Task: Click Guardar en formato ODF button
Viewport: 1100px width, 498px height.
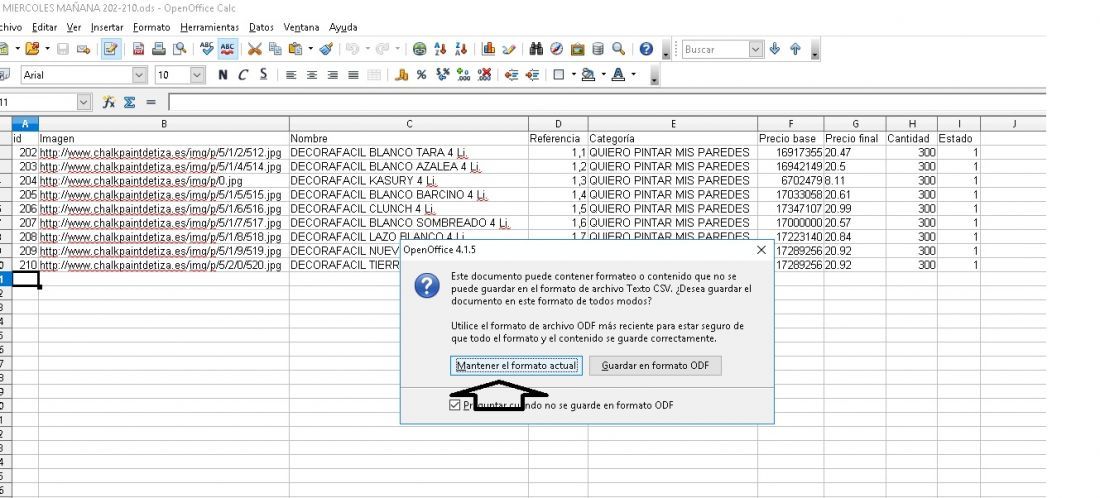Action: click(655, 365)
